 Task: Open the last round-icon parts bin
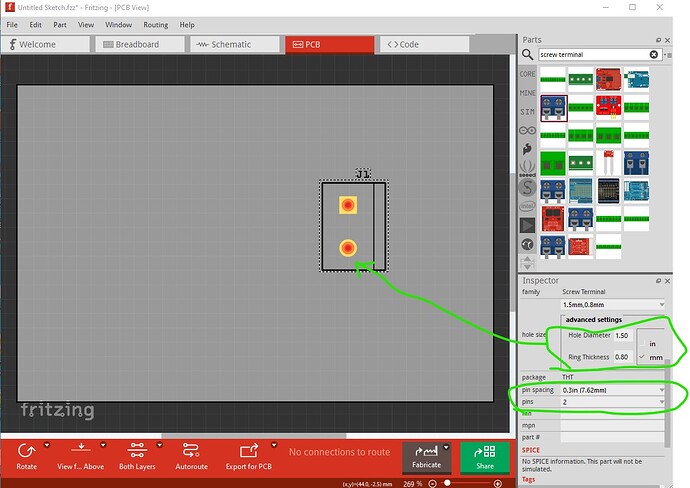pyautogui.click(x=527, y=244)
